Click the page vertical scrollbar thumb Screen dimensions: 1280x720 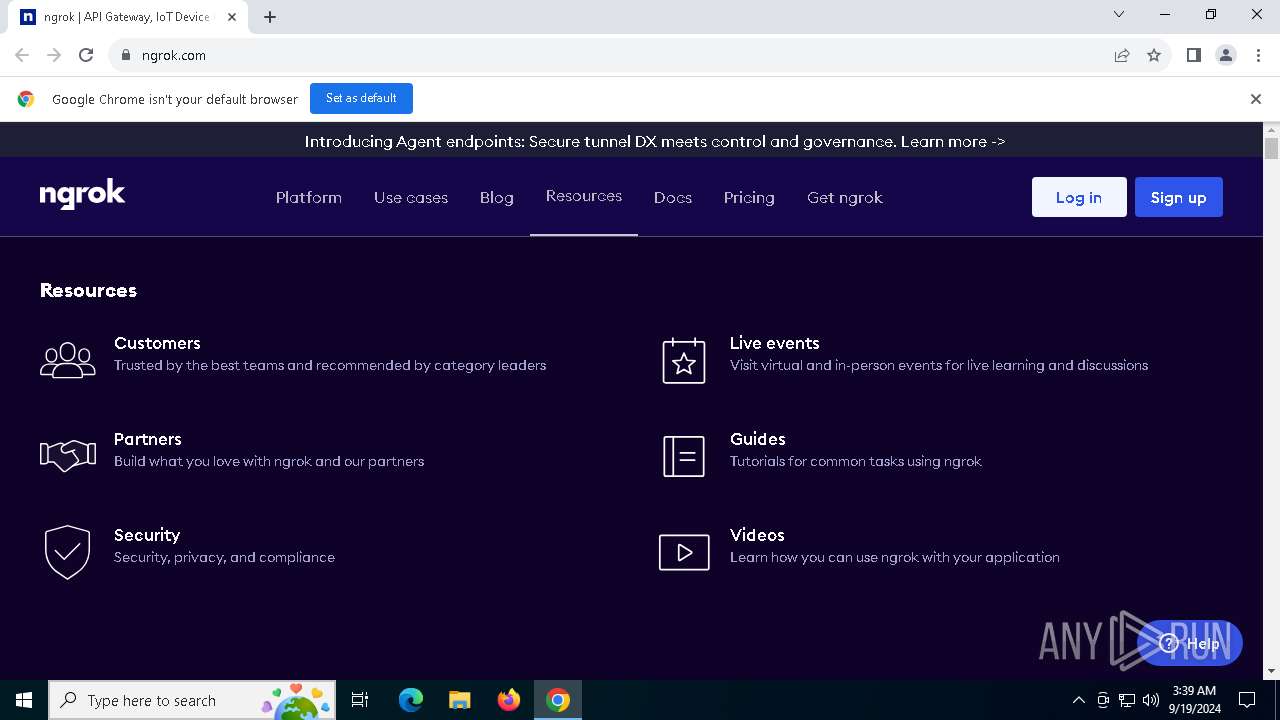tap(1271, 149)
